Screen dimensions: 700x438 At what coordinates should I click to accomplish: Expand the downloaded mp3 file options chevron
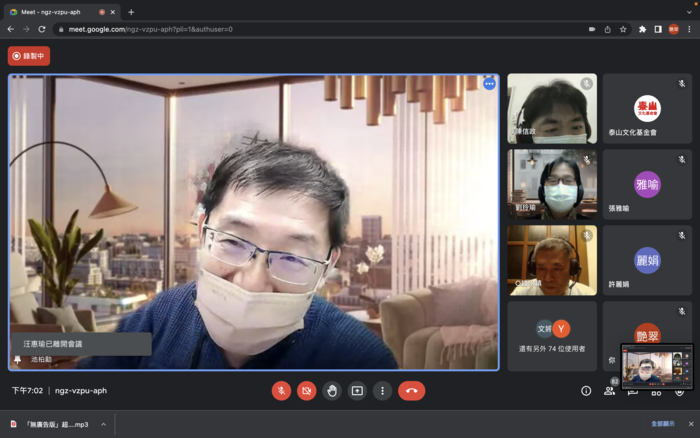point(103,424)
